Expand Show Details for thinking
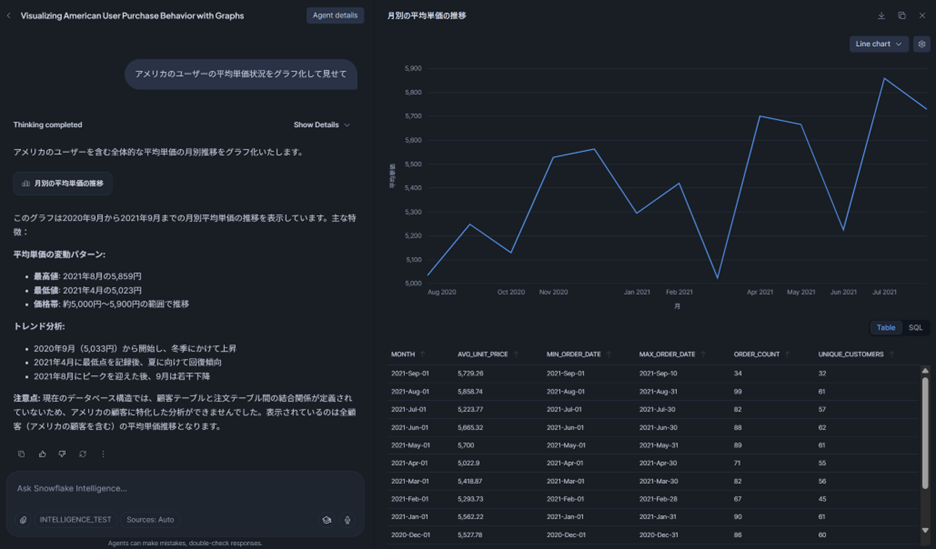 pyautogui.click(x=321, y=125)
